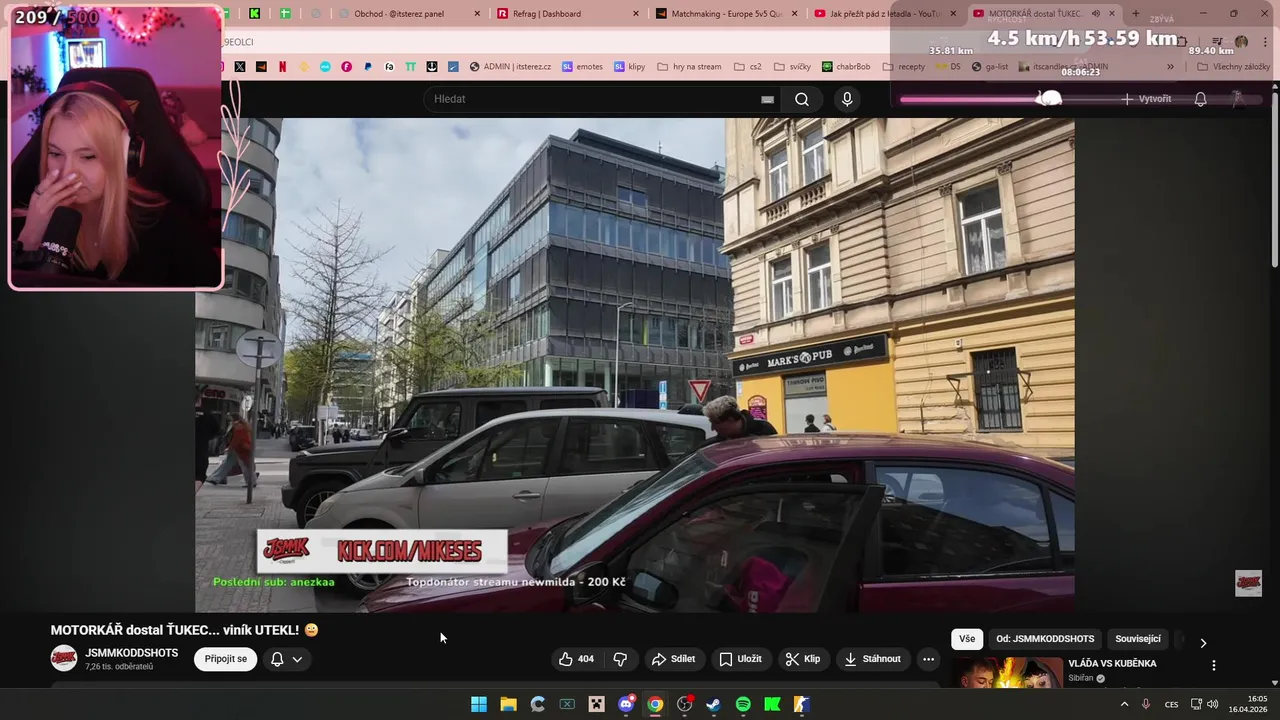Like the video with 404 likes
1280x720 pixels.
(576, 659)
